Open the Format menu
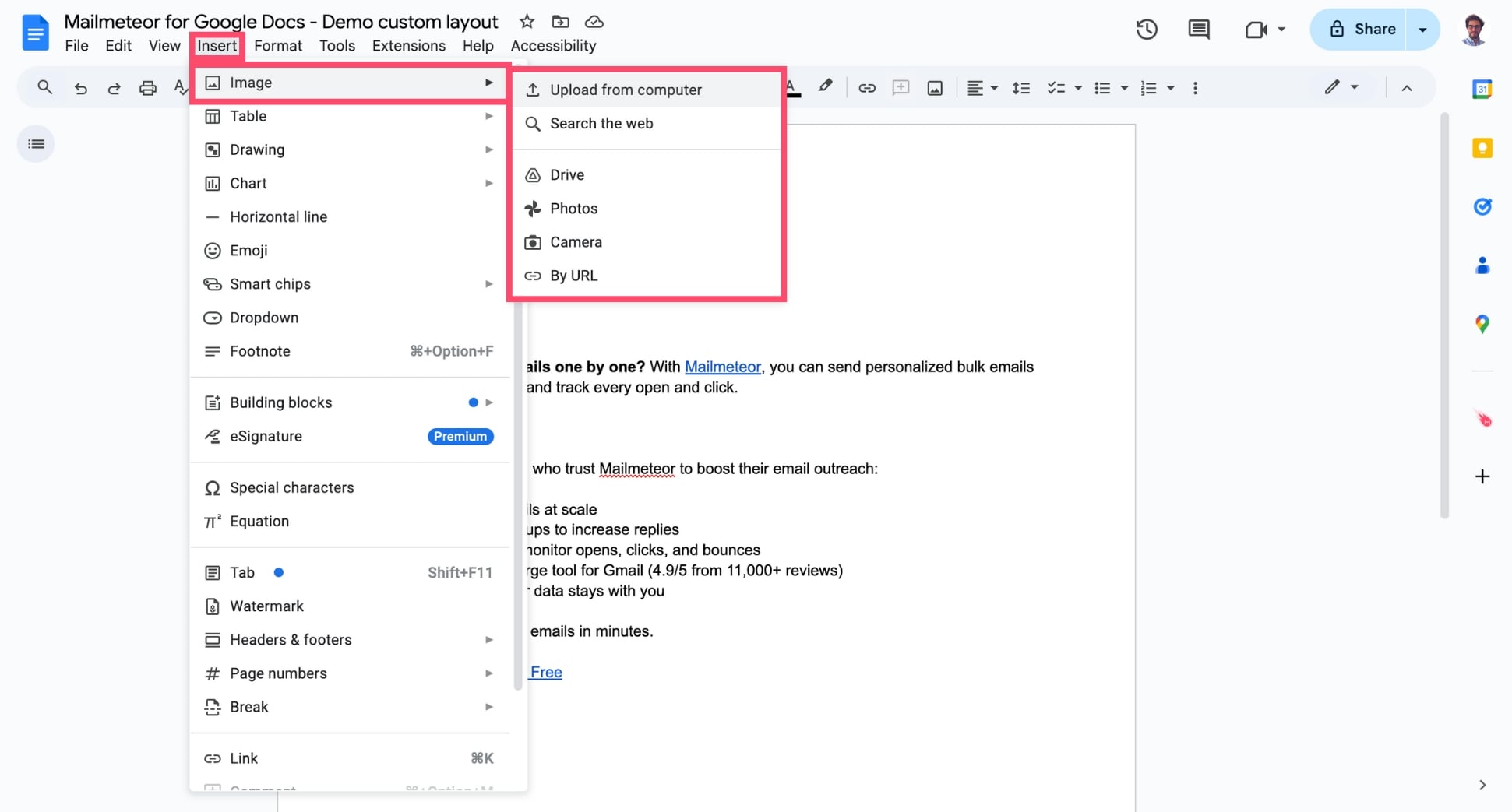The height and width of the screenshot is (812, 1512). click(278, 46)
